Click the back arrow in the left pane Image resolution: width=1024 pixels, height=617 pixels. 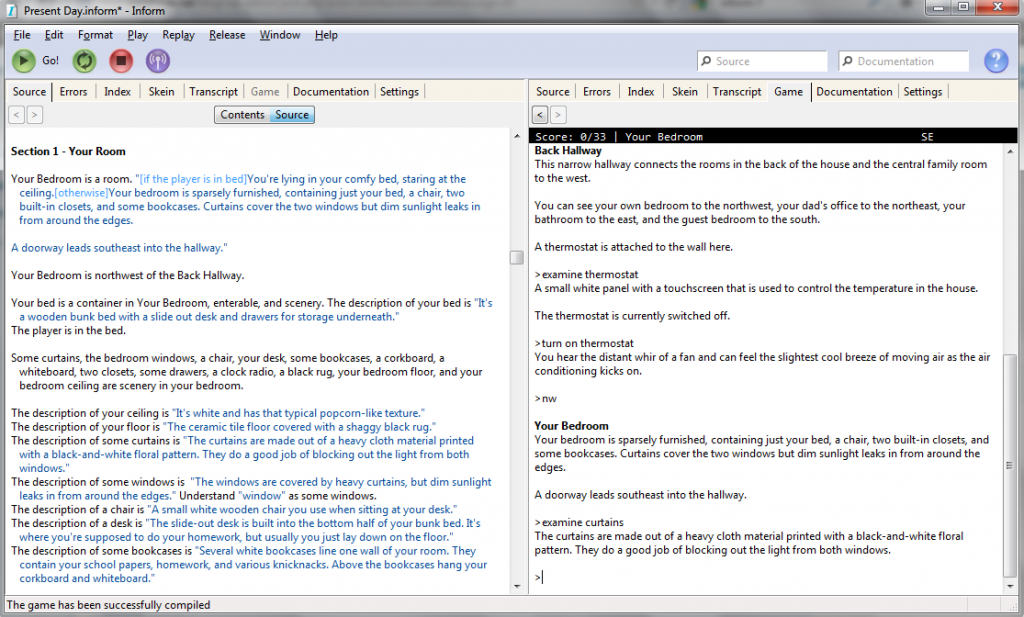(x=15, y=114)
